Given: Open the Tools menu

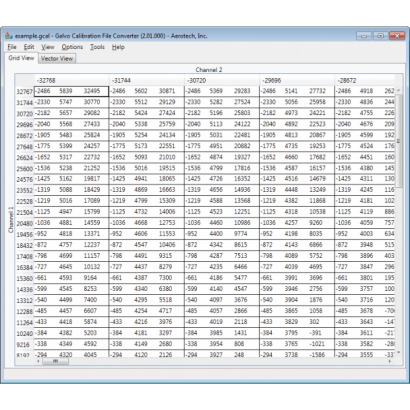Looking at the screenshot, I should 97,47.
